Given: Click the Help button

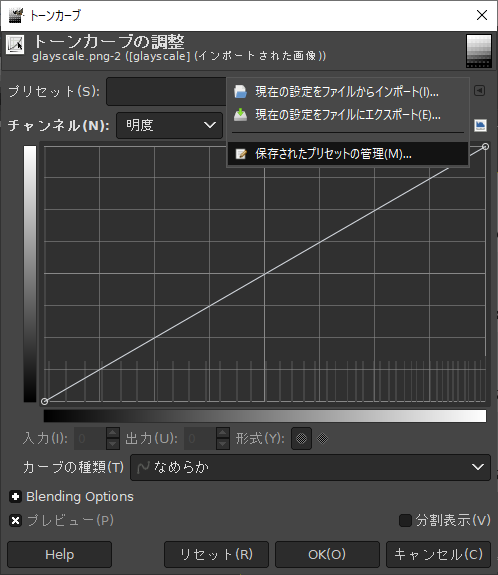Looking at the screenshot, I should [x=59, y=554].
